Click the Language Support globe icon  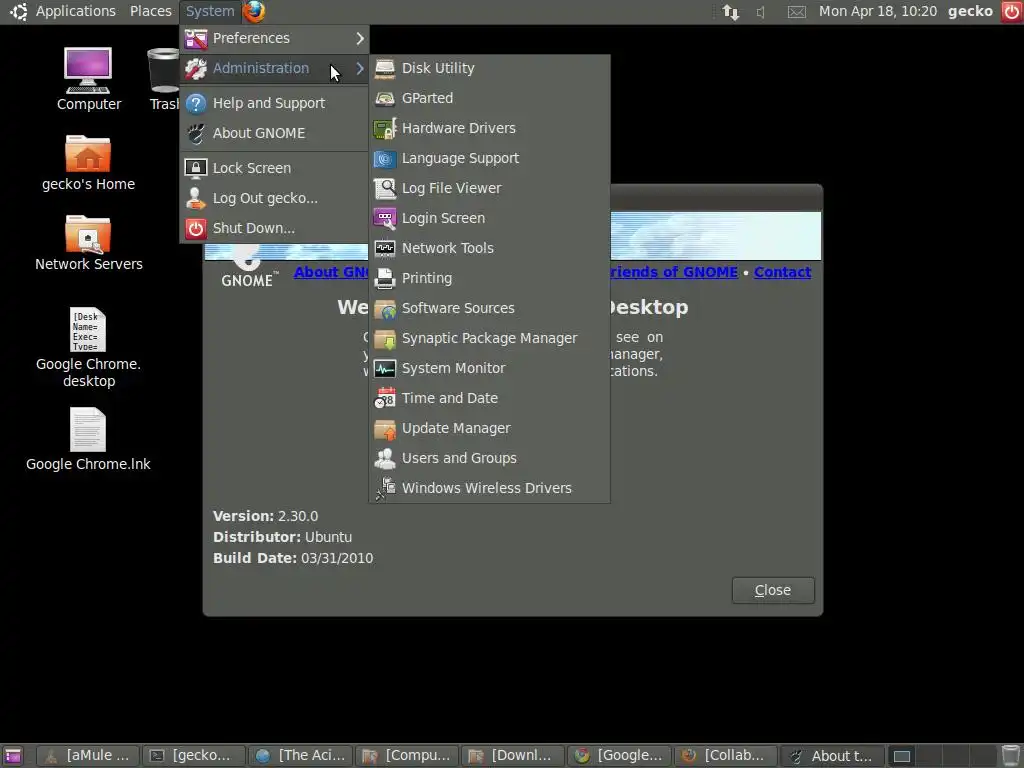pos(385,158)
